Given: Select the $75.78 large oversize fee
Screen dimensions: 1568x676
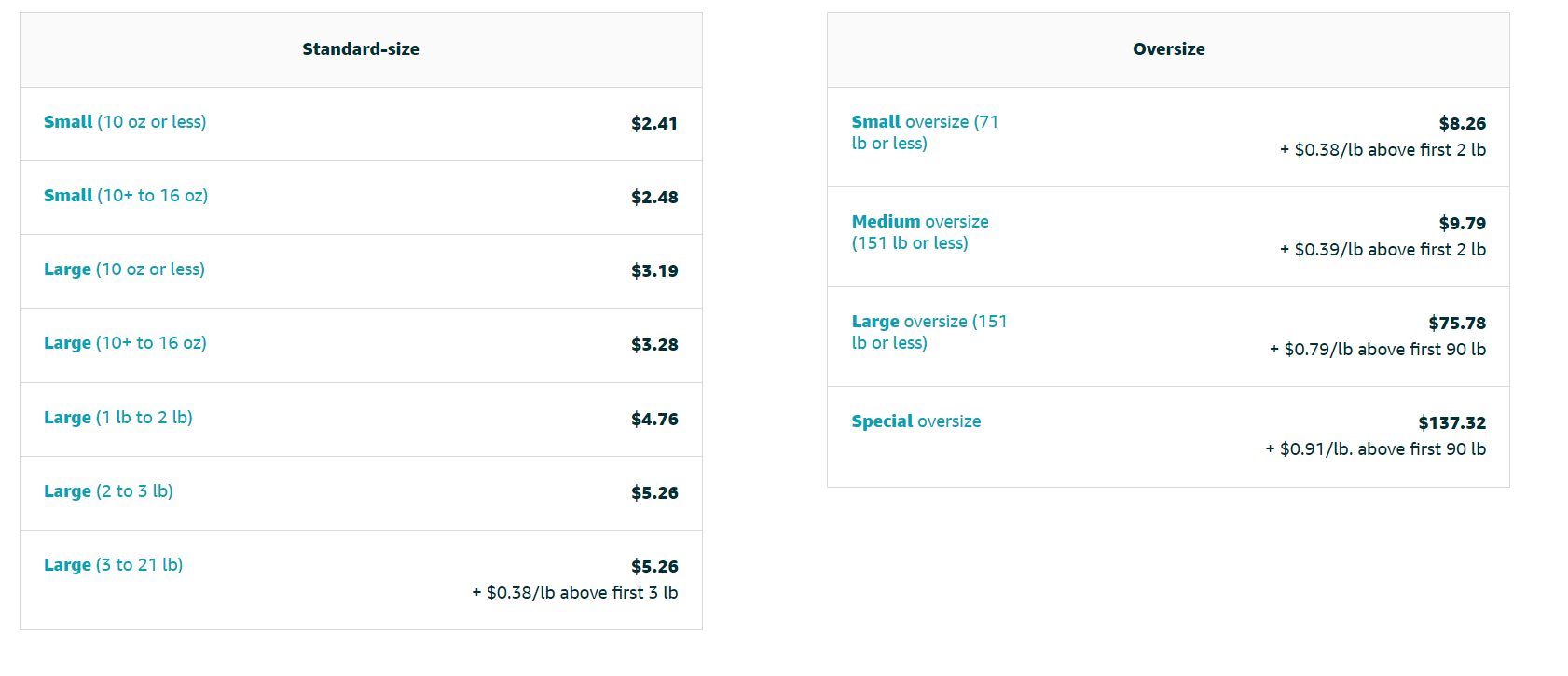Looking at the screenshot, I should click(1457, 324).
